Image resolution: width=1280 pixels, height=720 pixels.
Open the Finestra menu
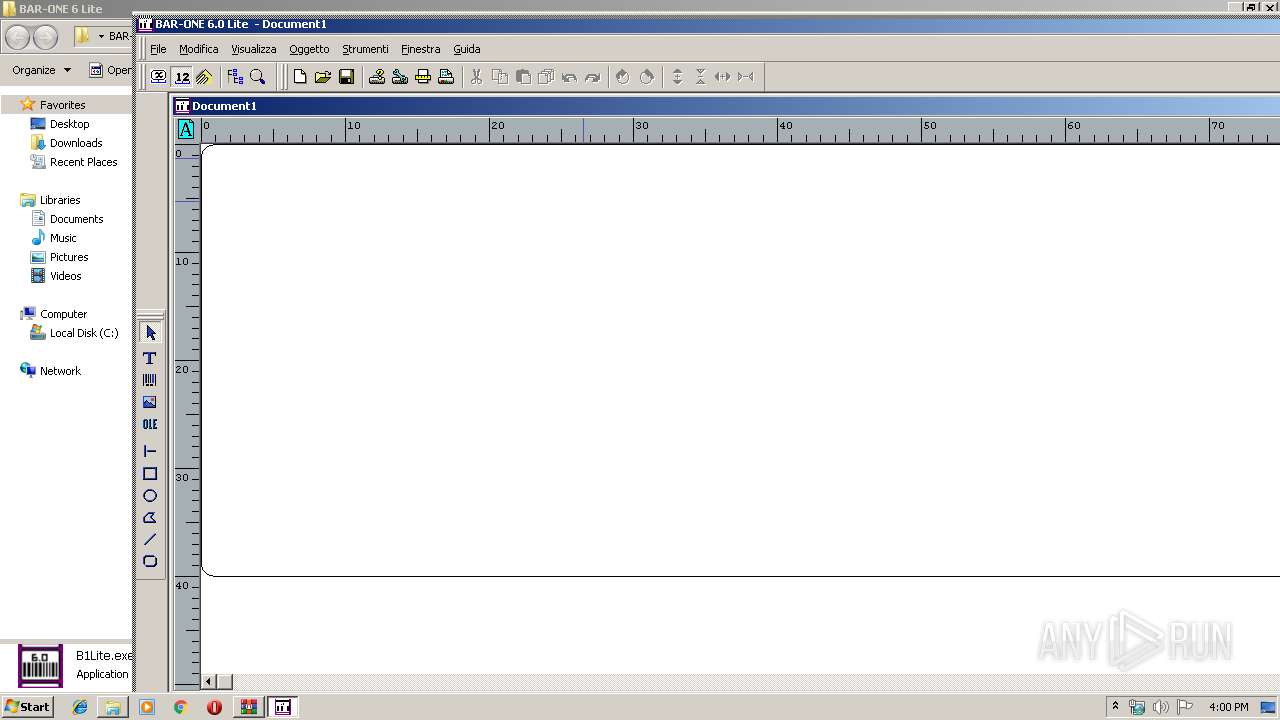click(420, 49)
